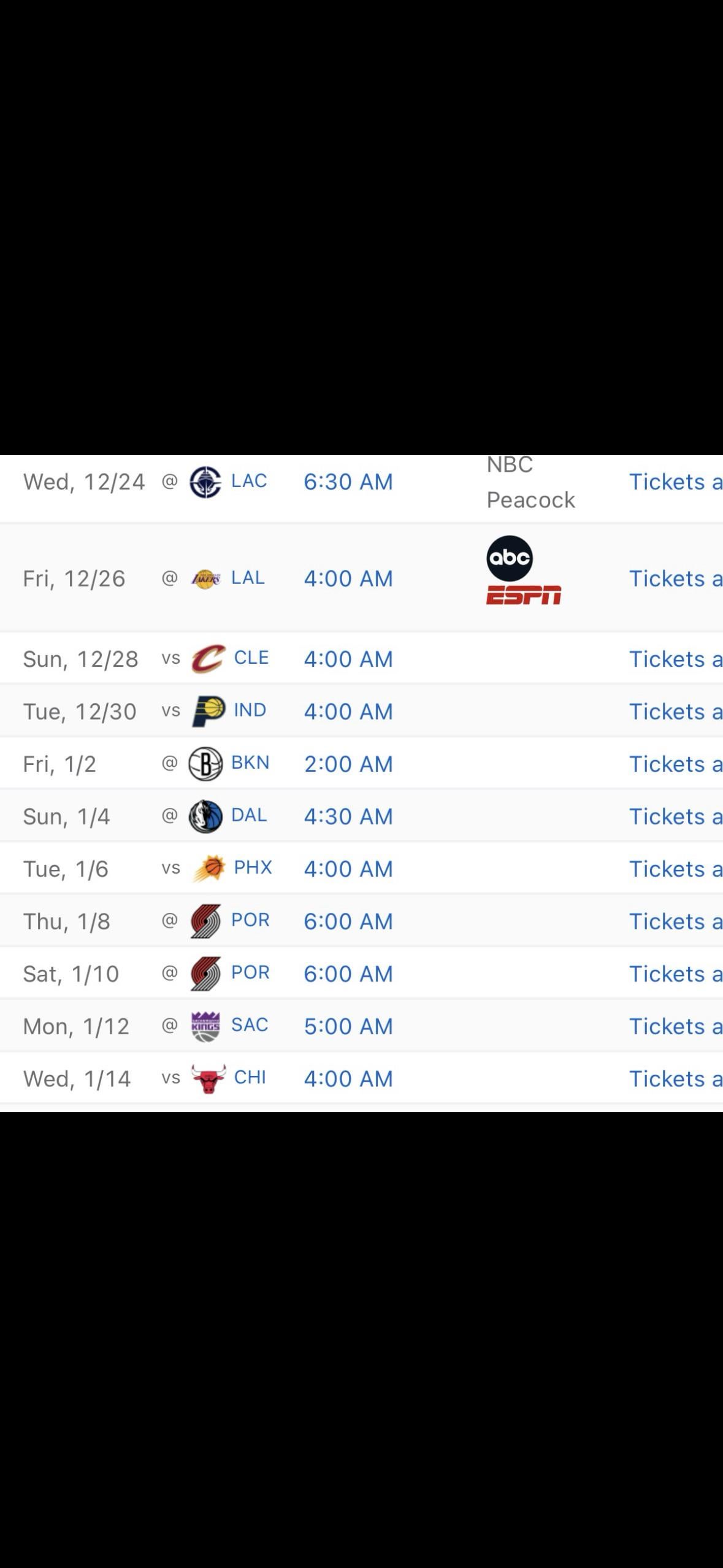Click the LA Clippers team logo
723x1568 pixels.
point(205,482)
